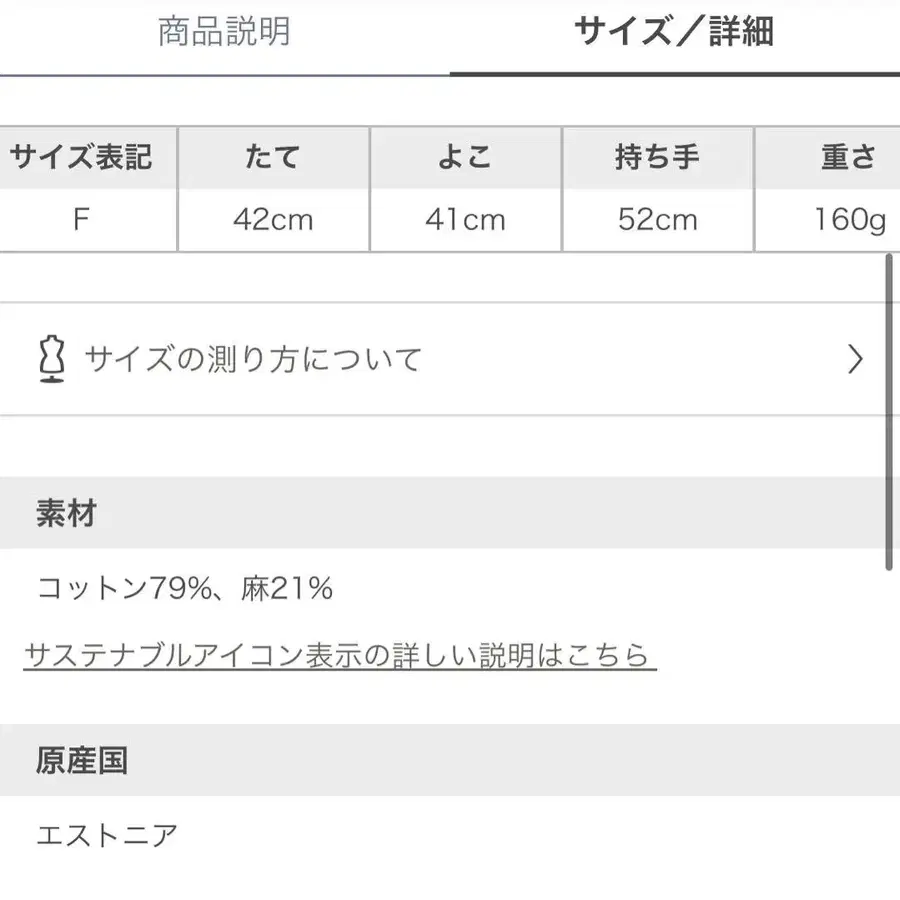Click the サイズ表記 table header
The width and height of the screenshot is (900, 900).
tap(82, 157)
